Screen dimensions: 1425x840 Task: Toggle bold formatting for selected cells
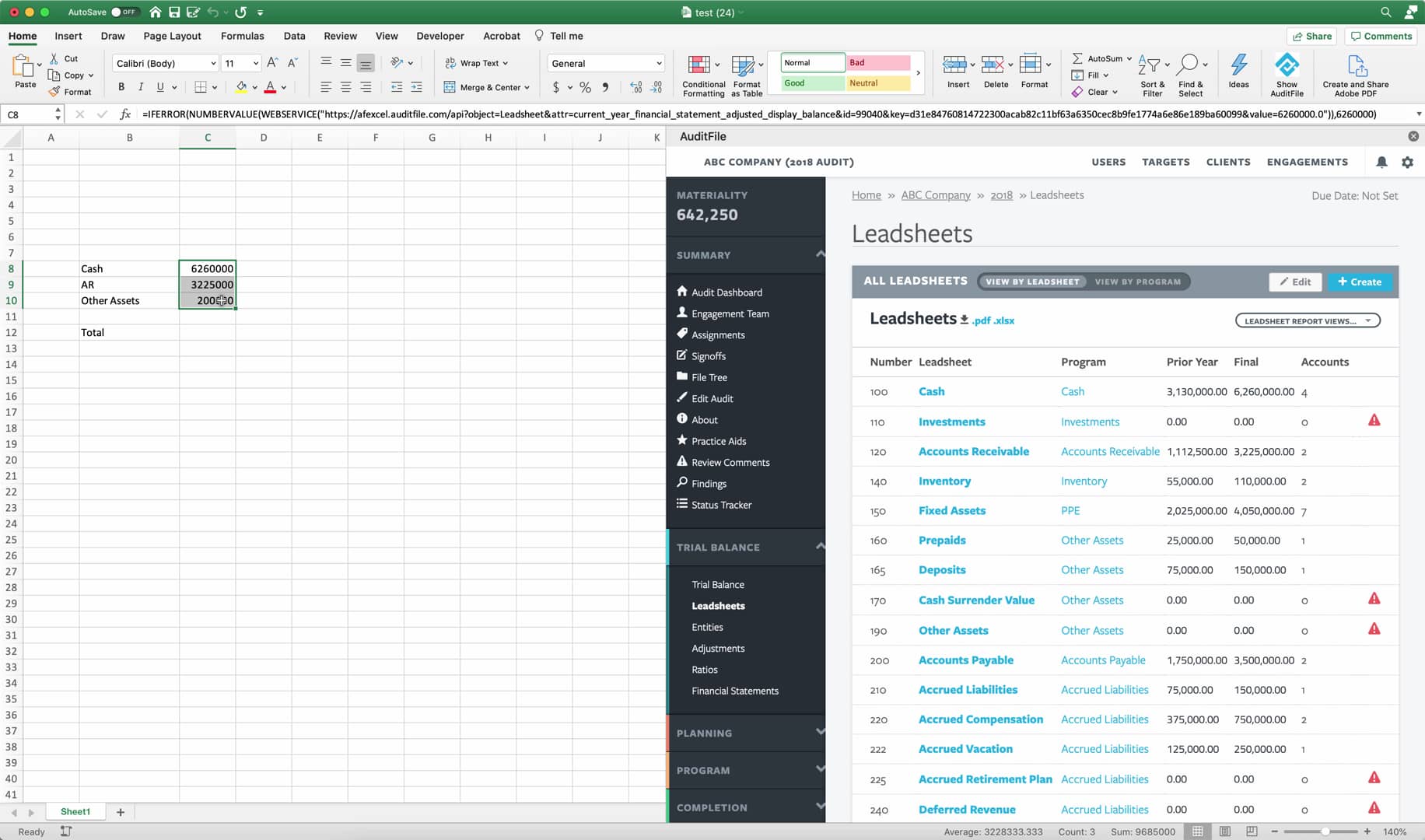click(x=121, y=86)
